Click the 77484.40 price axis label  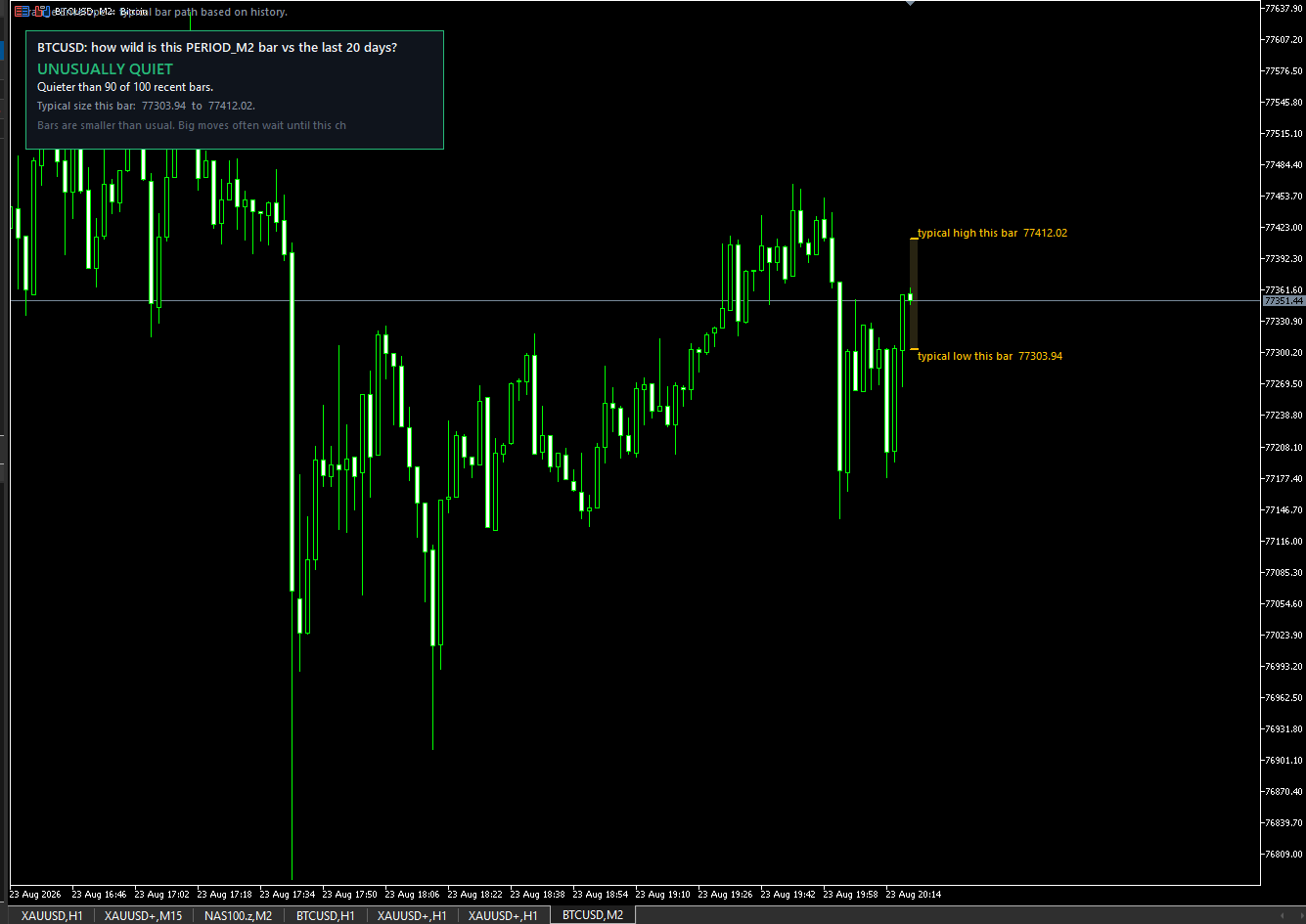point(1283,164)
